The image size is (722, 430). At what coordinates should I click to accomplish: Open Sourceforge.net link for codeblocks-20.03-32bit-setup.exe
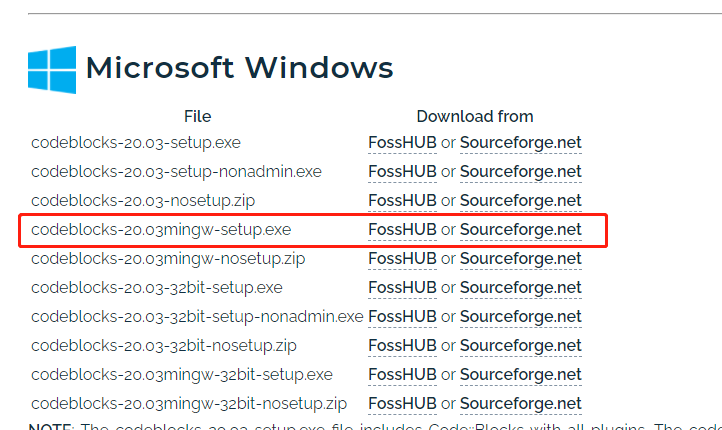[520, 288]
